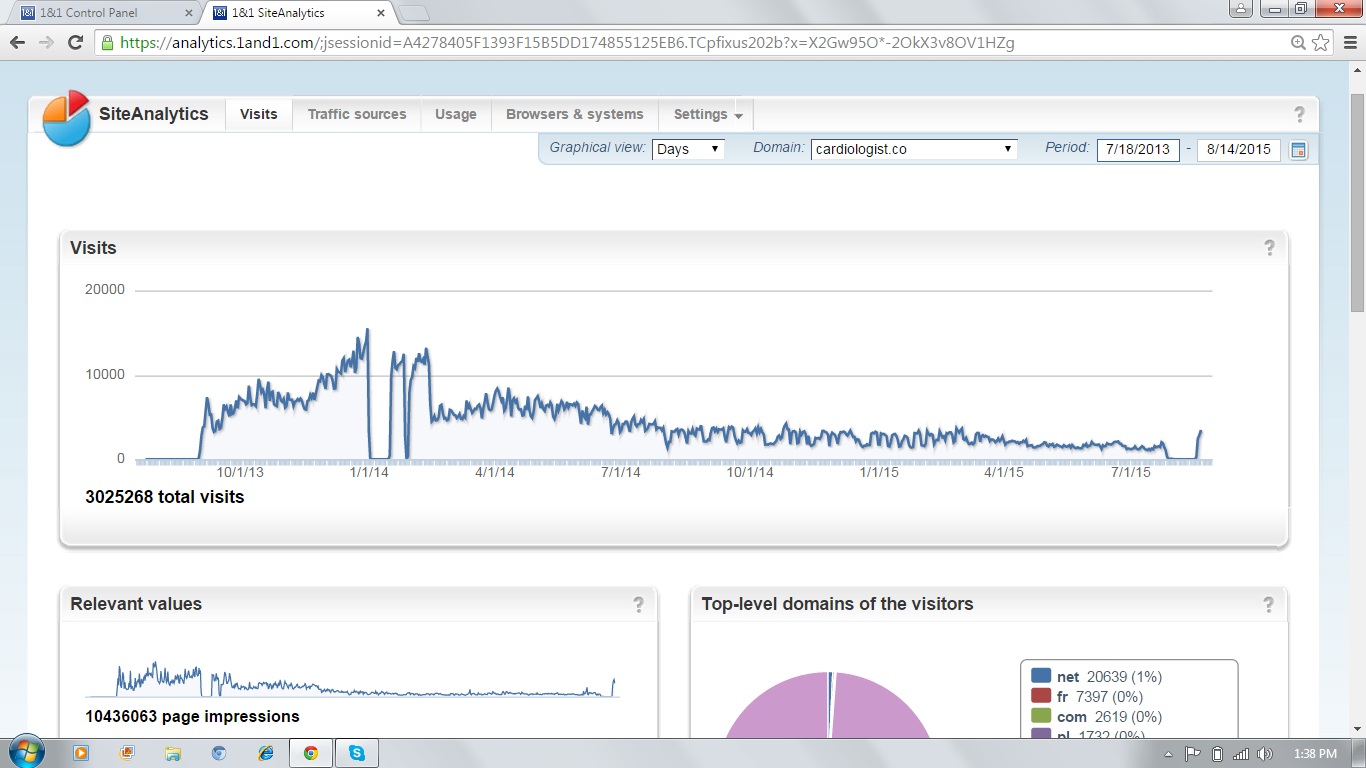Open the Usage tab

coord(456,114)
